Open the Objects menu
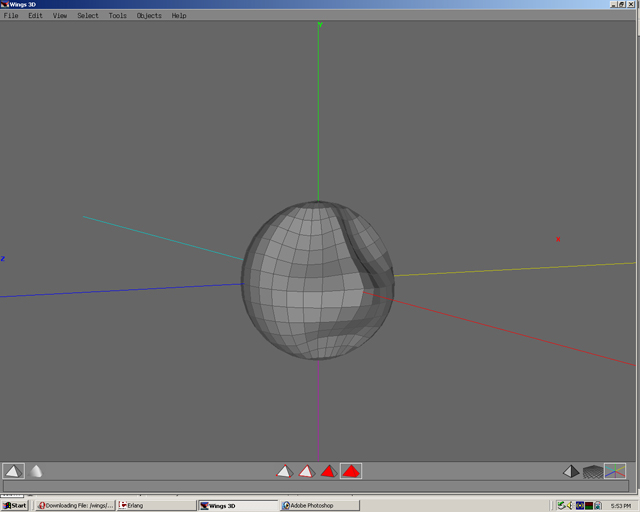 pos(149,16)
